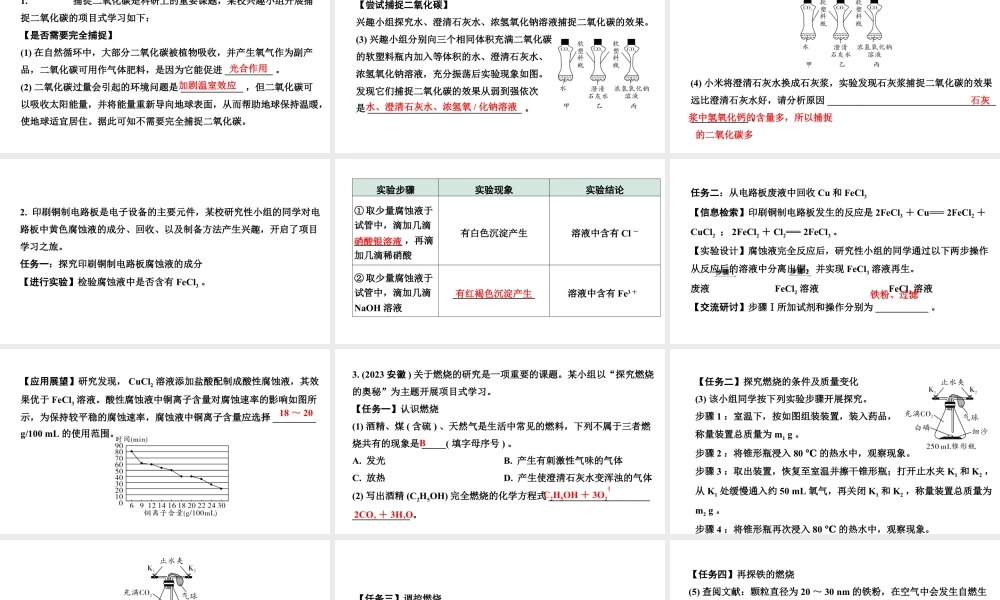The width and height of the screenshot is (1000, 600).
Task: Click the 溶液中含有Cl⁻ conclusion cell
Action: point(601,230)
